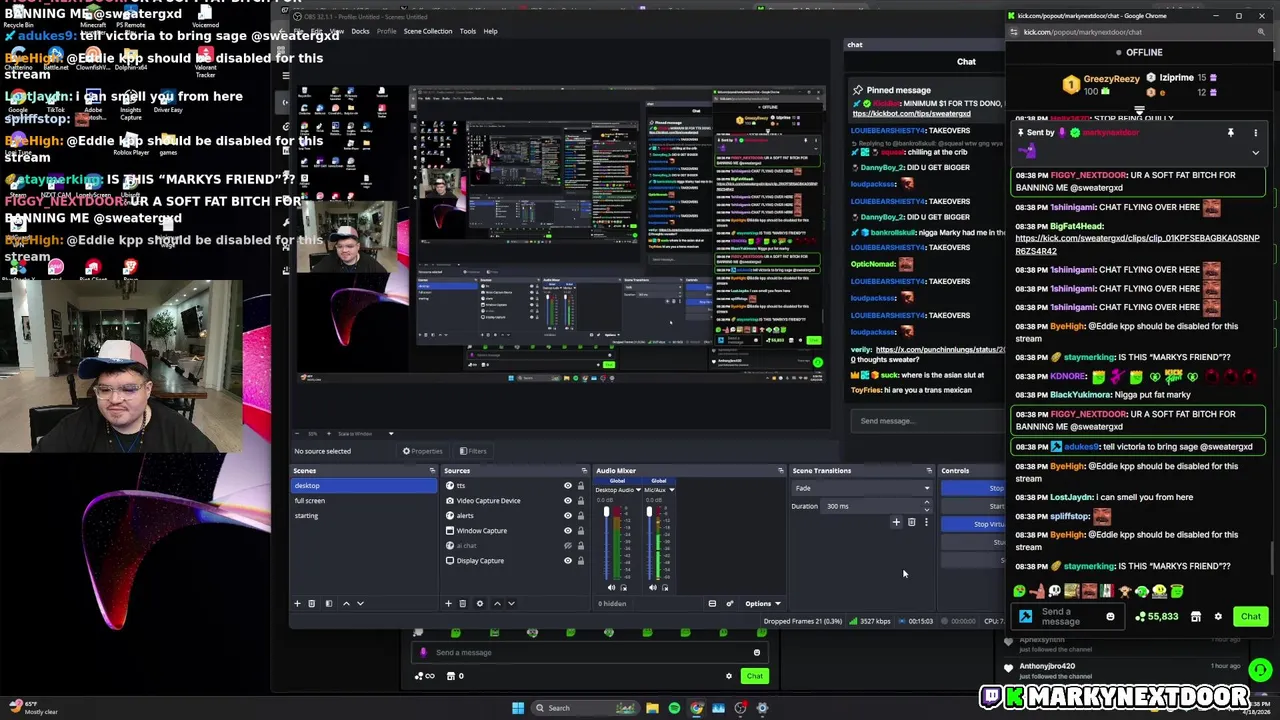Click the green Chat send button in Kick popout
Image resolution: width=1280 pixels, height=720 pixels.
click(x=1250, y=617)
